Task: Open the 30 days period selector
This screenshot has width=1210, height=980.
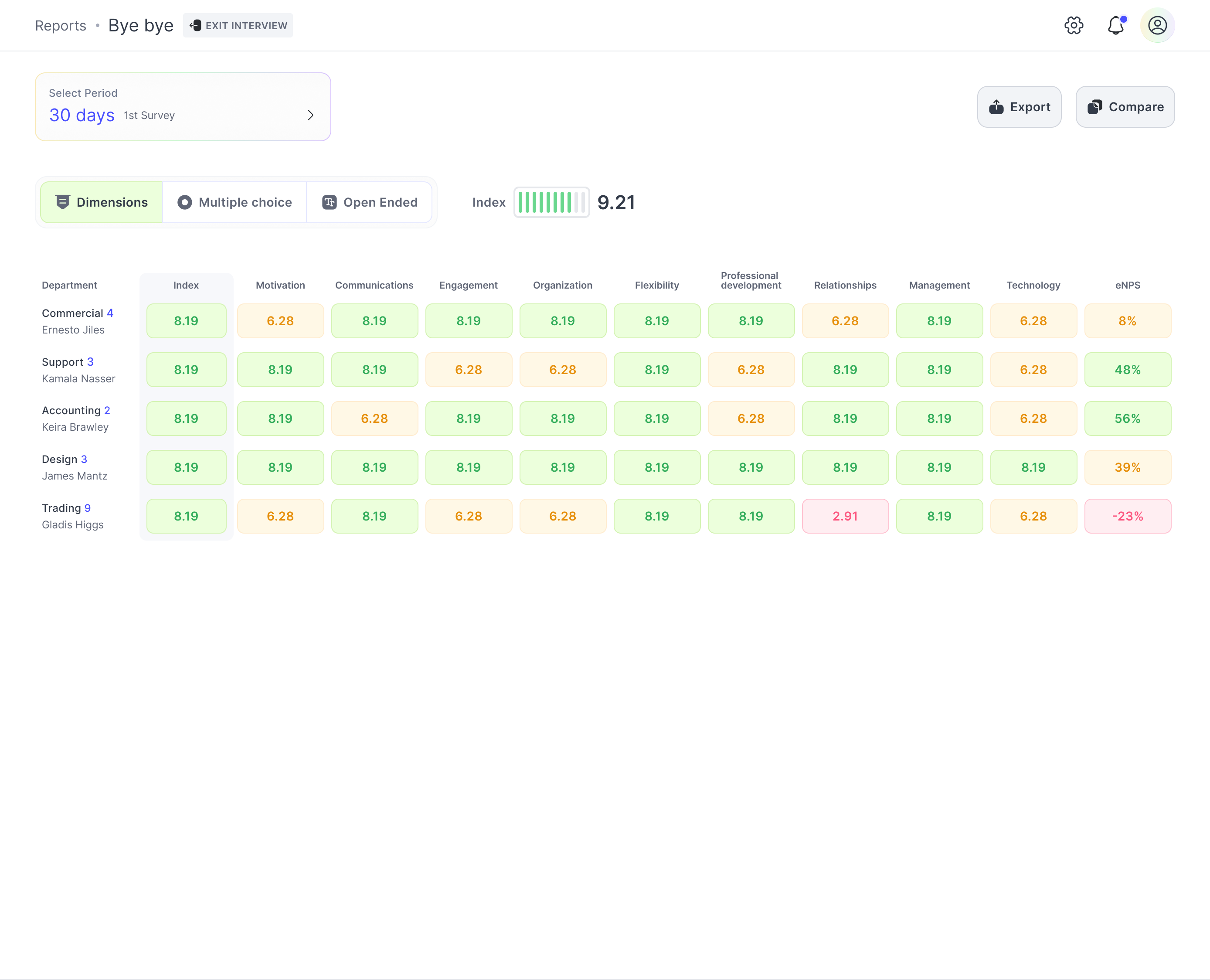Action: pos(82,115)
